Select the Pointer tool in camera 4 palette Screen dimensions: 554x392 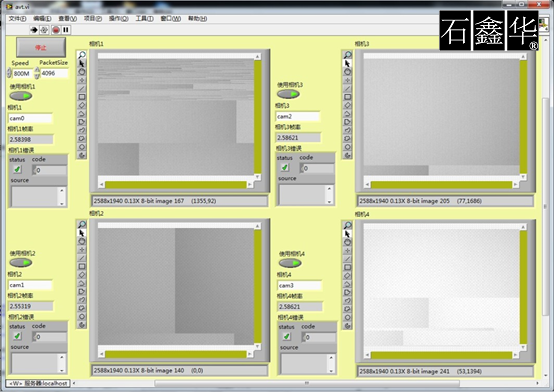(x=347, y=234)
